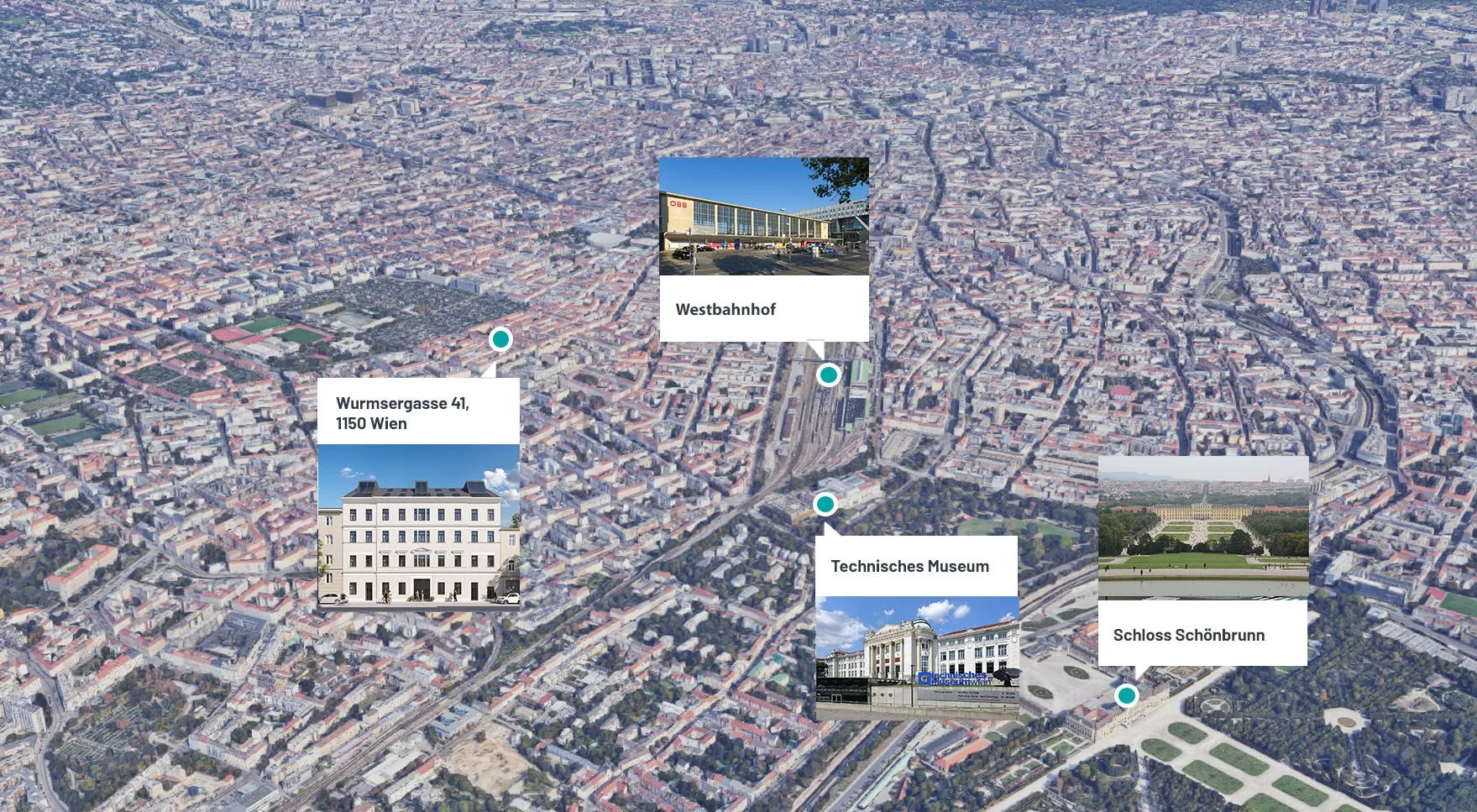The width and height of the screenshot is (1477, 812).
Task: View the Westbahnhof station photo
Action: [x=763, y=216]
